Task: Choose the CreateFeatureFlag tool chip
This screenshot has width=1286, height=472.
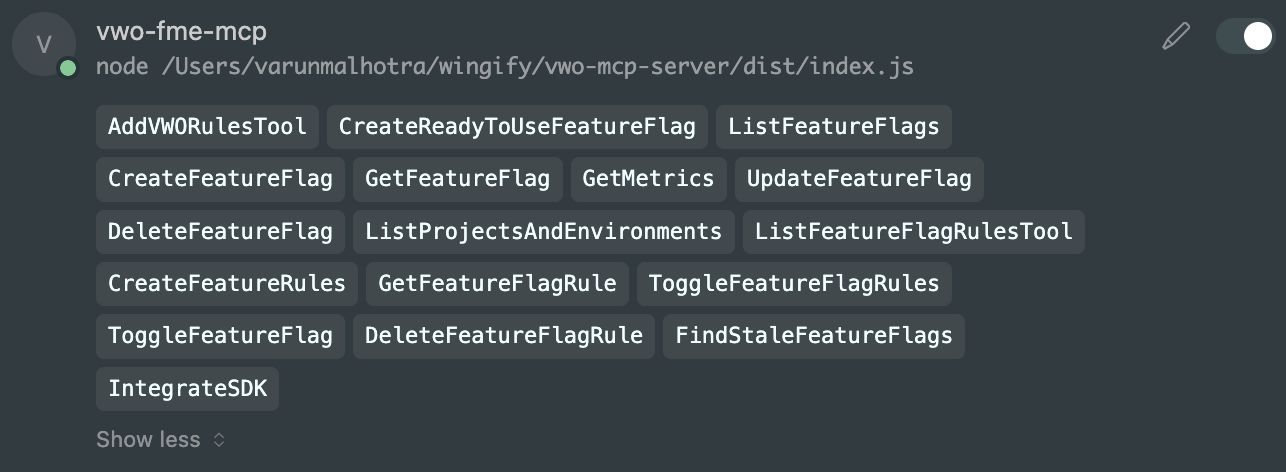Action: click(221, 179)
